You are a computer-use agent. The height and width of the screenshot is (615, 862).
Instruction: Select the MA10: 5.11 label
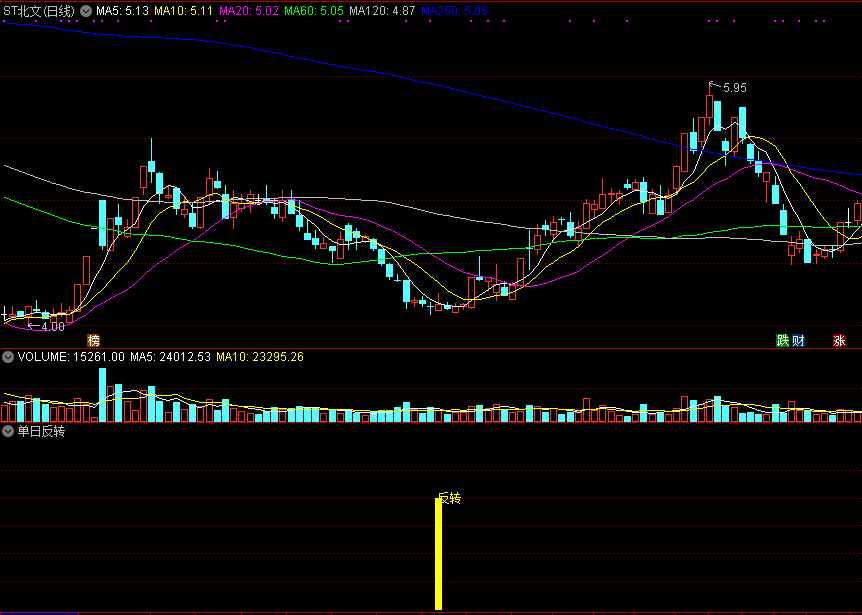pos(183,11)
